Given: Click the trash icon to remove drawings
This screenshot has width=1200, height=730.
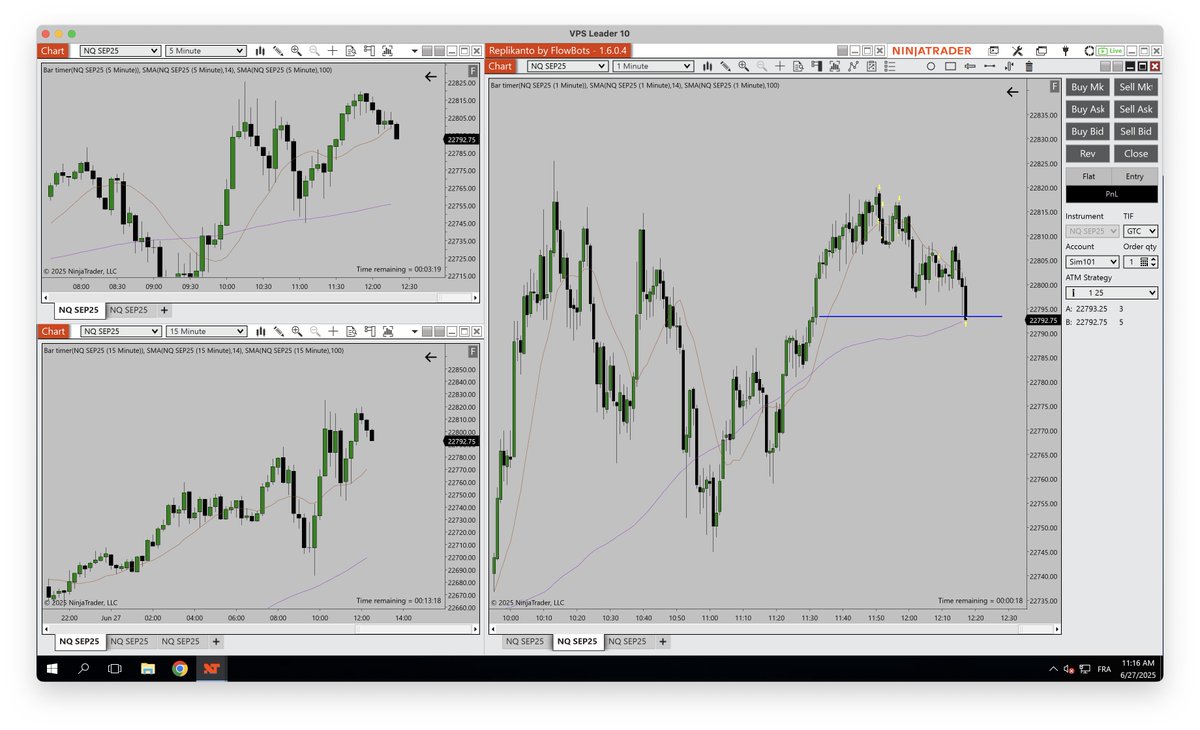Looking at the screenshot, I should coord(1028,66).
